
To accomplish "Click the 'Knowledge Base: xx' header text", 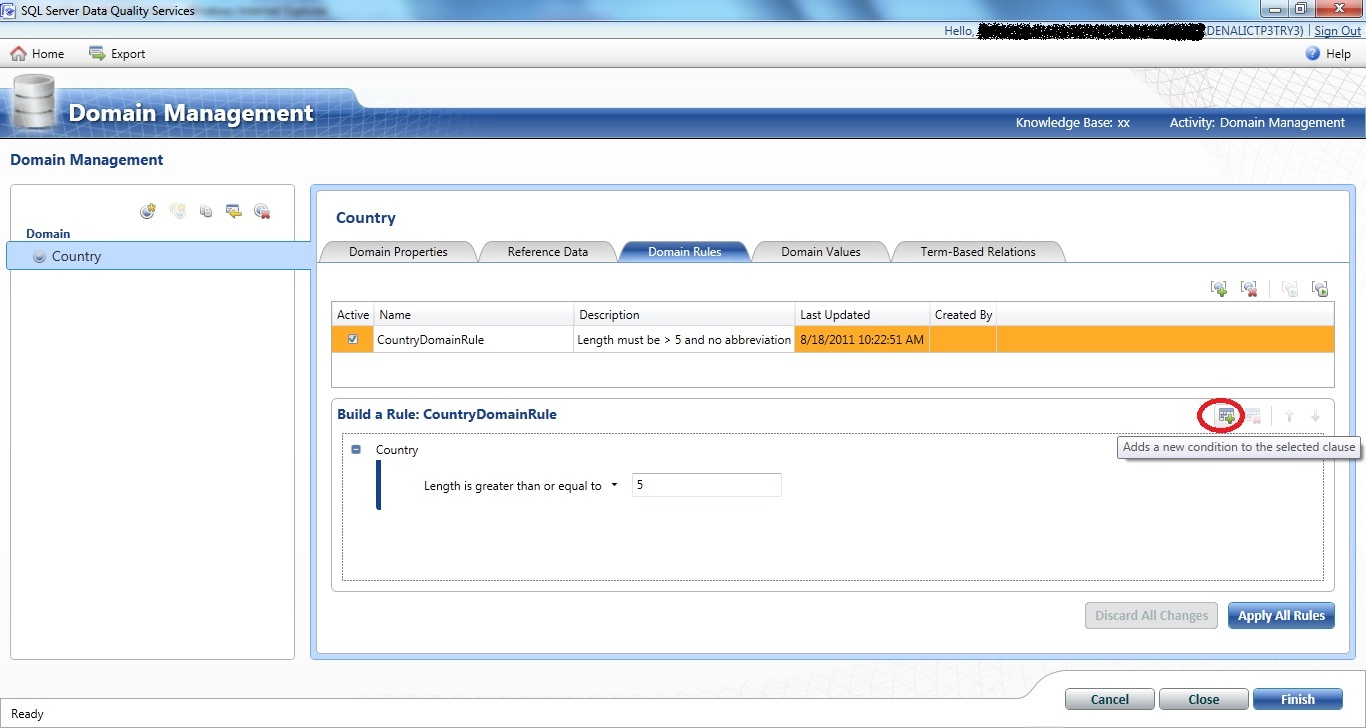I will (1073, 122).
